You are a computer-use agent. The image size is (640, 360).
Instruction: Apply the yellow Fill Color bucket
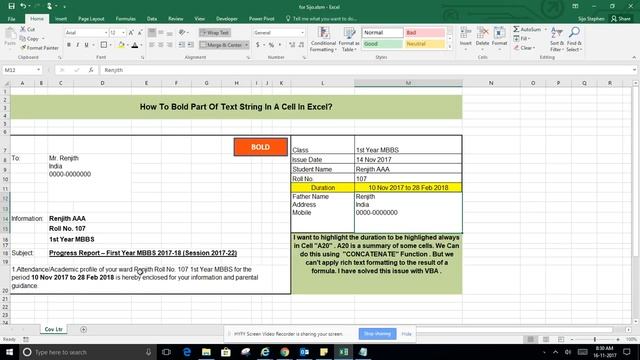coord(121,45)
